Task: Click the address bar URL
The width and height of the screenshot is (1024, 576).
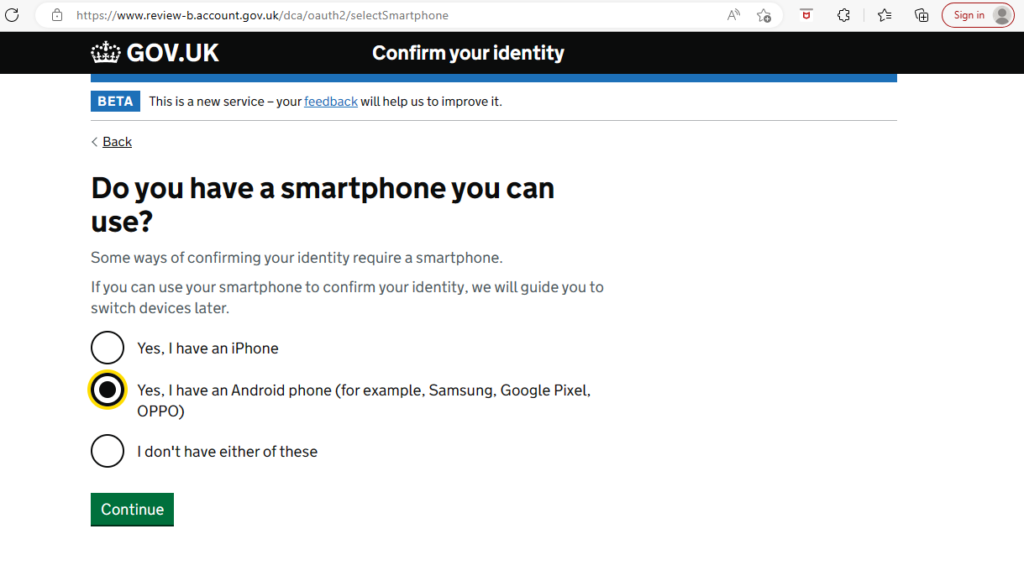Action: click(x=262, y=15)
